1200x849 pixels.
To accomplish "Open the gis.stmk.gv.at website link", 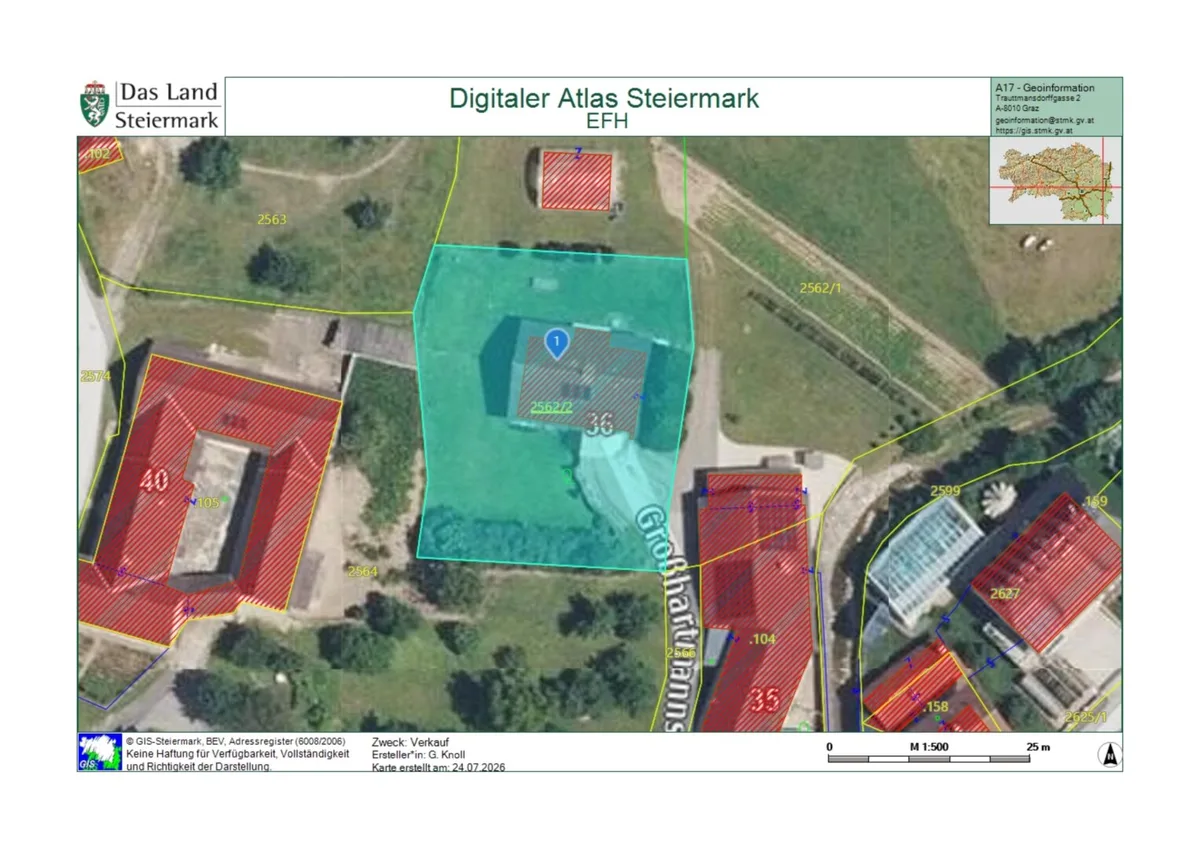I will coord(1034,130).
